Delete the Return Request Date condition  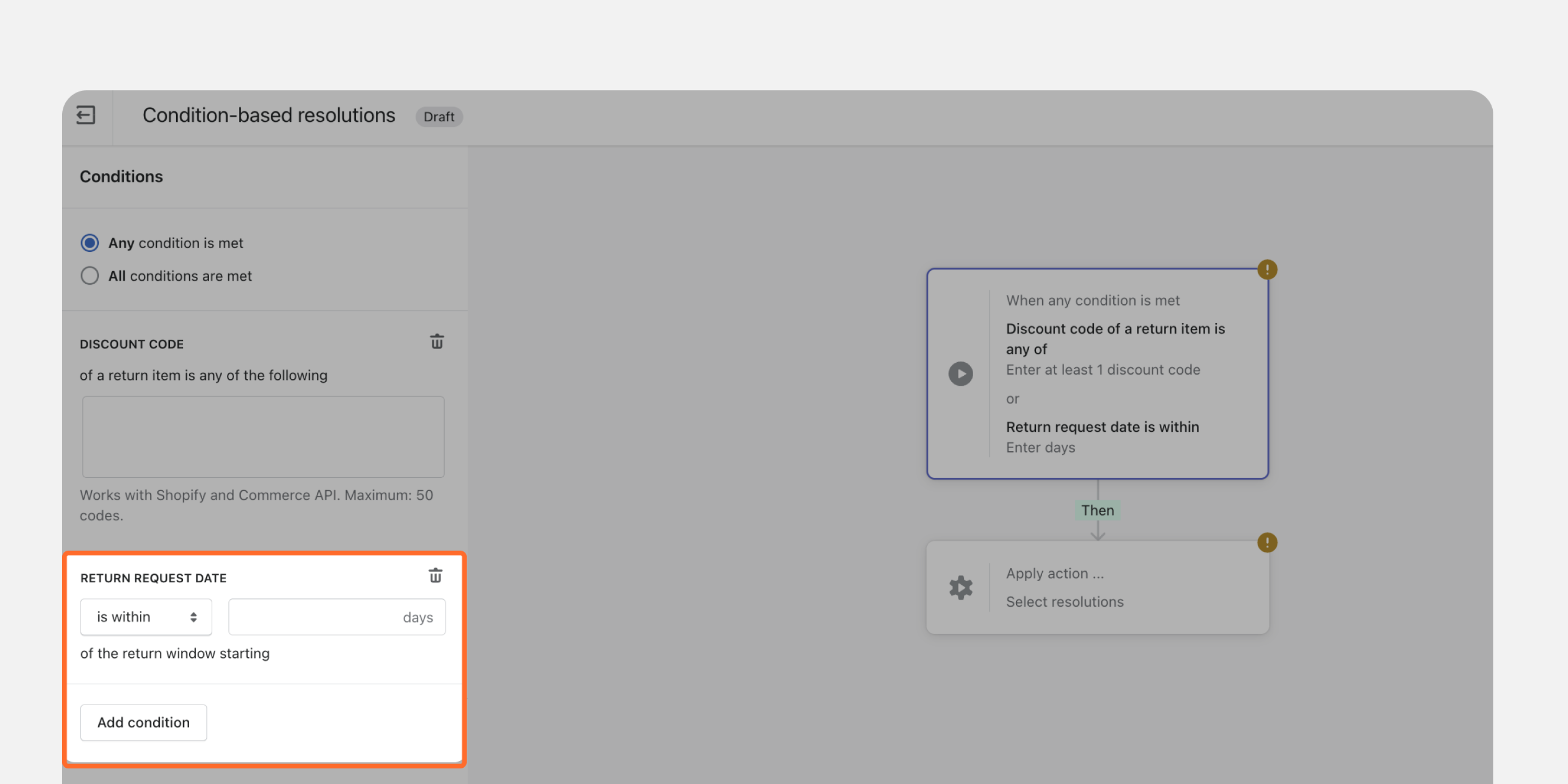pyautogui.click(x=435, y=575)
